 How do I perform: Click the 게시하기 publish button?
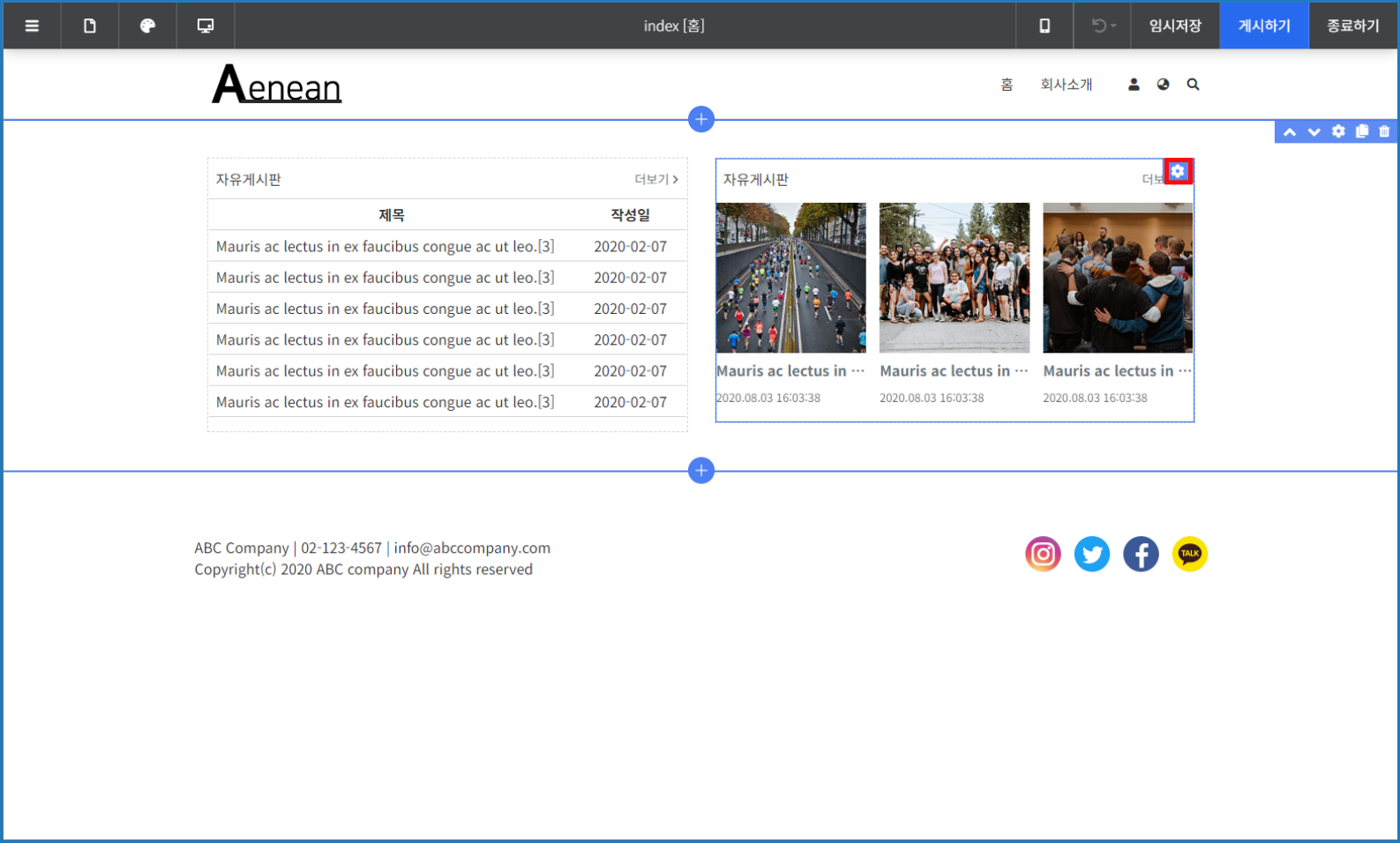click(1263, 26)
